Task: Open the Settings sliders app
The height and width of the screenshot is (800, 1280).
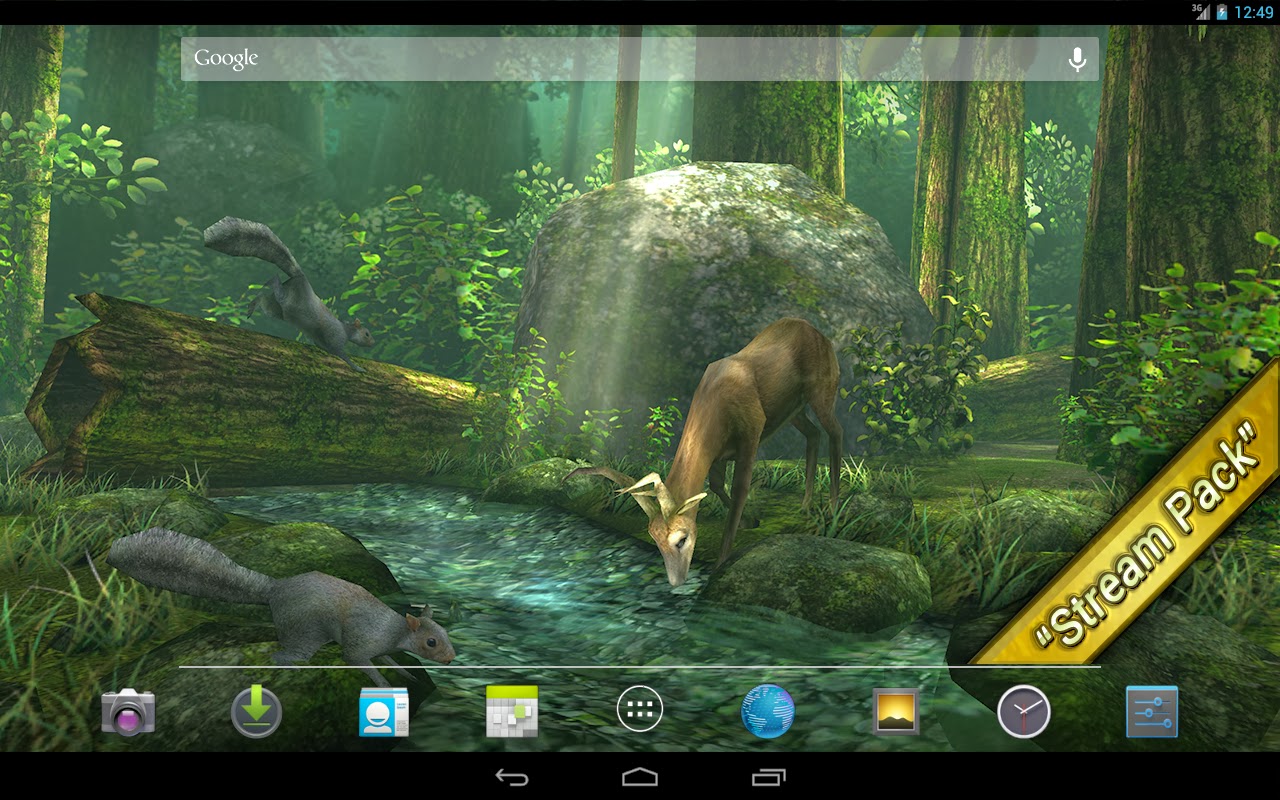Action: point(1152,712)
